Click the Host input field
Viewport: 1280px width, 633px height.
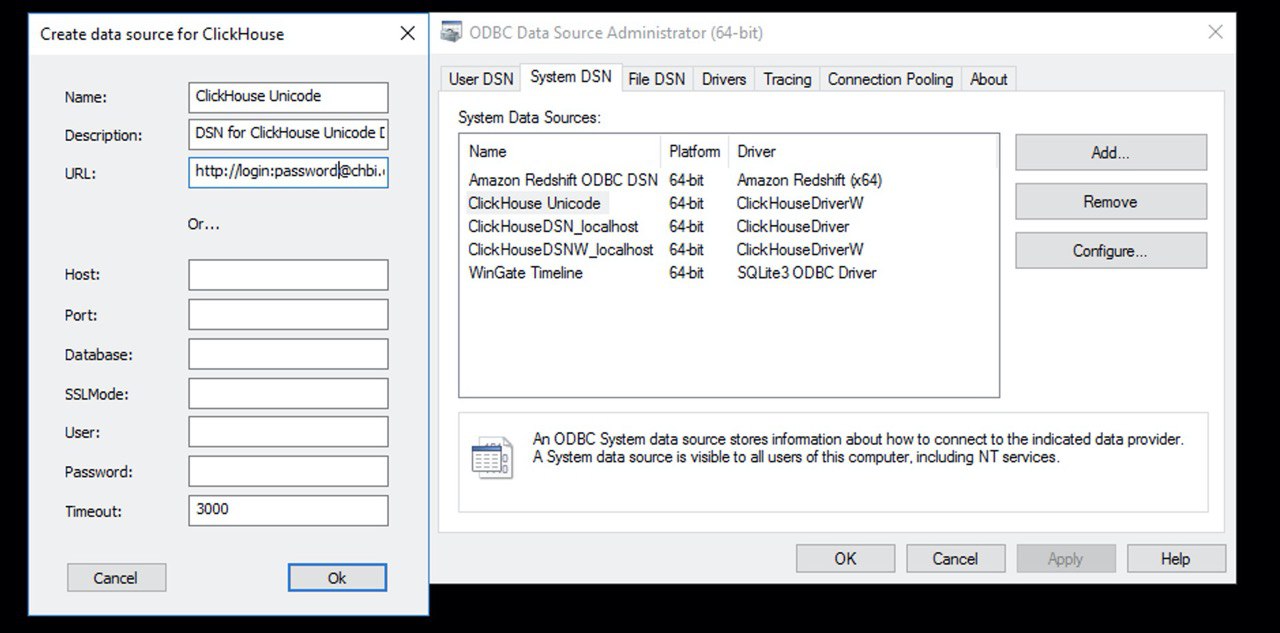(288, 275)
